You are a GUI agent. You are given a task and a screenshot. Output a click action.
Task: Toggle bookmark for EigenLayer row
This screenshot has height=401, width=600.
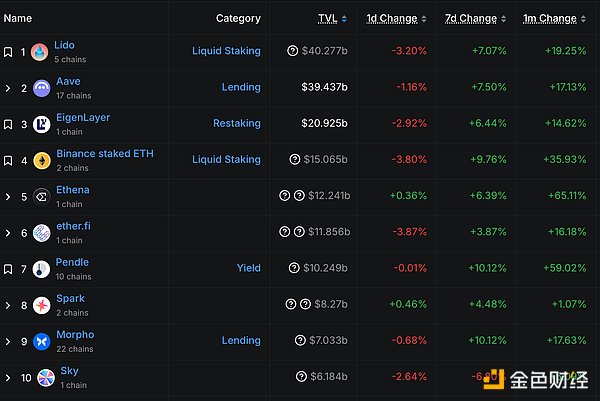point(8,124)
